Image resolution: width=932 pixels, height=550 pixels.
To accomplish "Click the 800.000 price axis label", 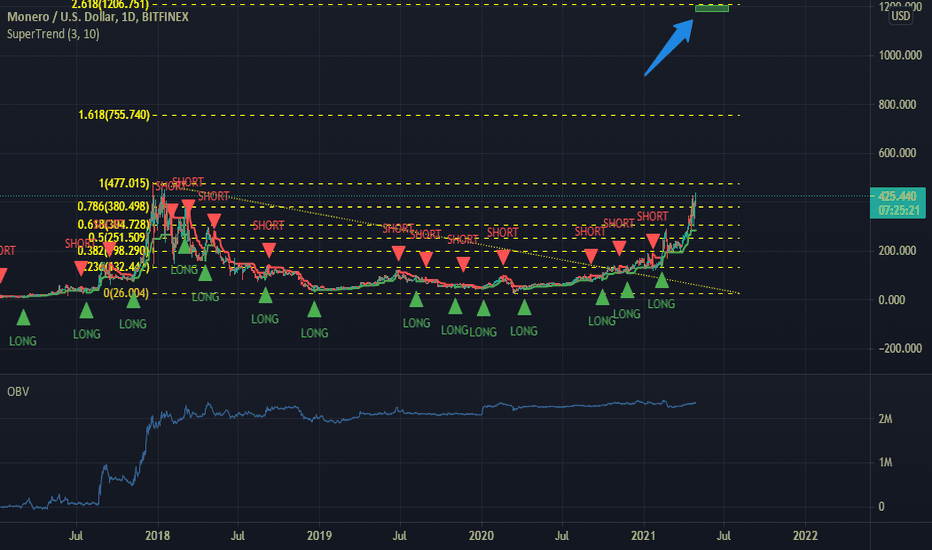I will [897, 105].
